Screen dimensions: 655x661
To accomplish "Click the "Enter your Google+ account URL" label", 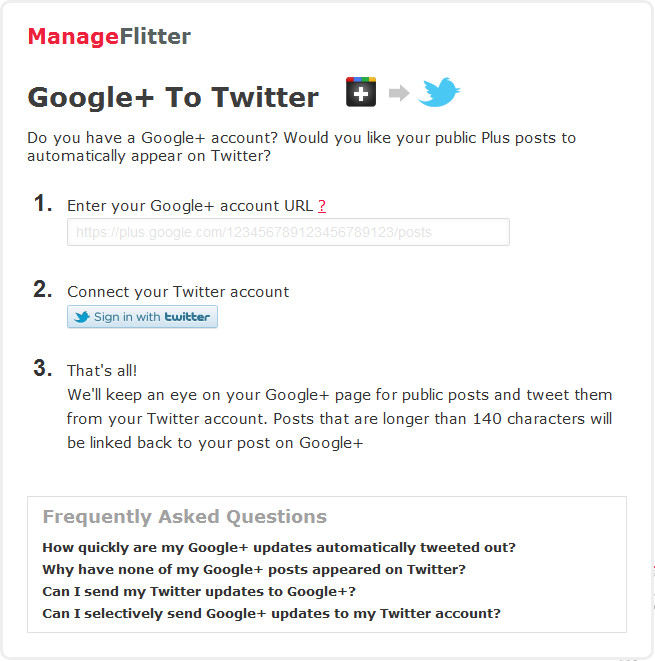I will coord(190,206).
